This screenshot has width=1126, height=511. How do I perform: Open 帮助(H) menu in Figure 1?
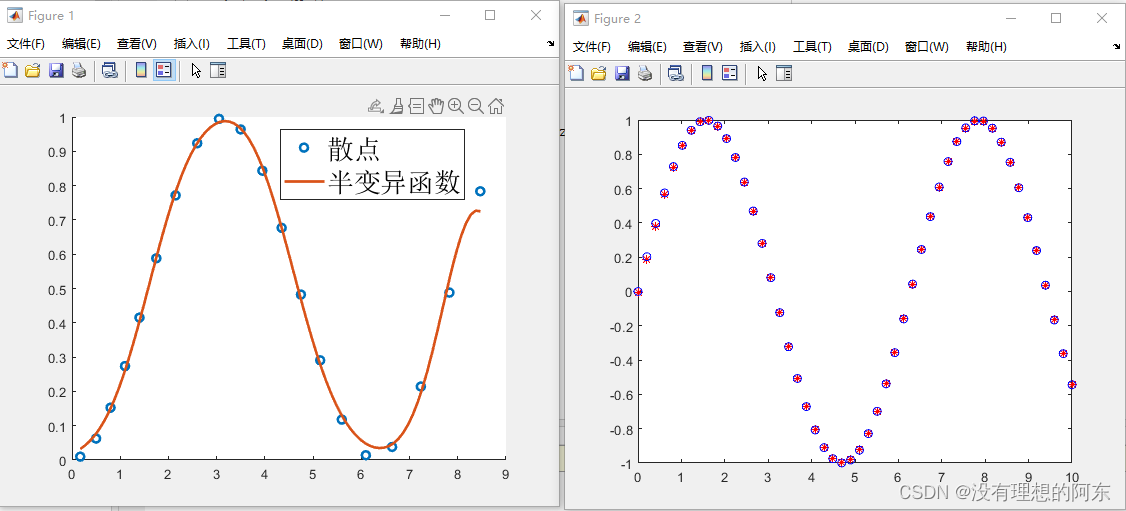coord(420,44)
